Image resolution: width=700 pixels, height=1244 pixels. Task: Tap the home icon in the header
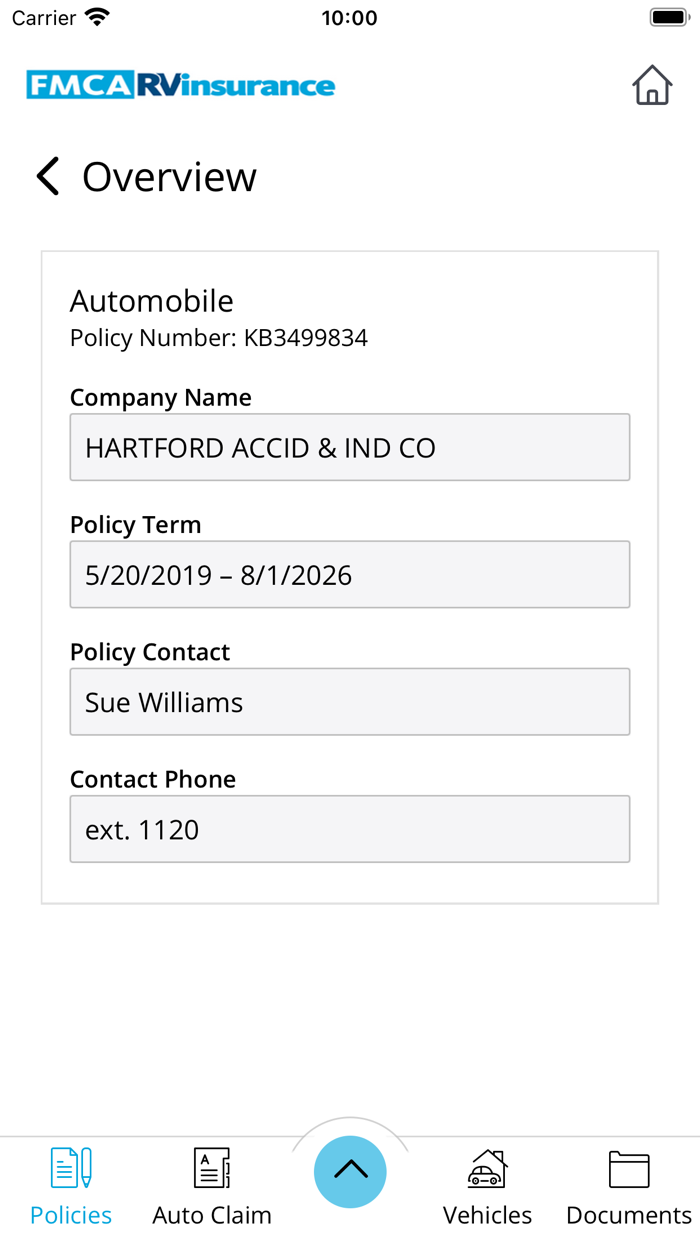coord(653,86)
